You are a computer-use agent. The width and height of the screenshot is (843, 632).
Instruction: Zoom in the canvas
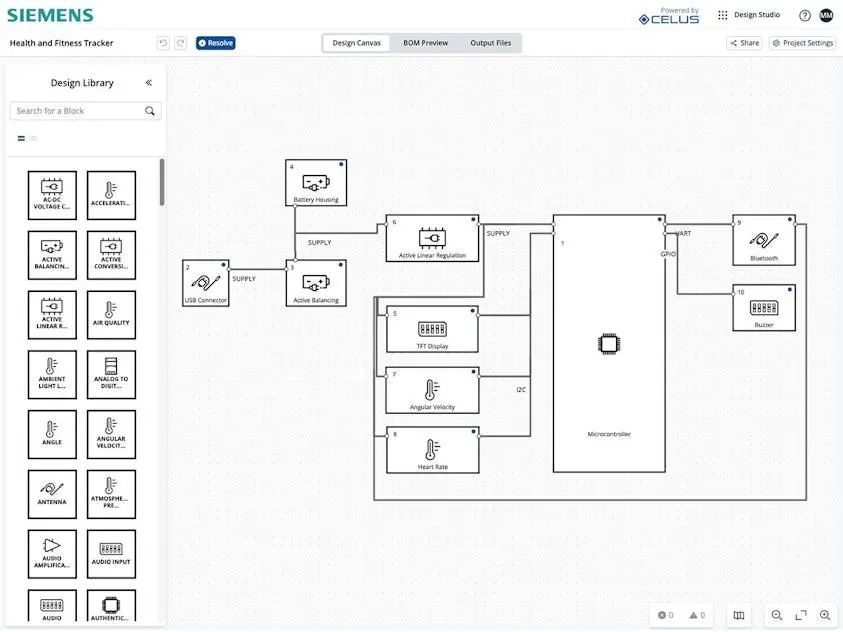click(x=825, y=615)
